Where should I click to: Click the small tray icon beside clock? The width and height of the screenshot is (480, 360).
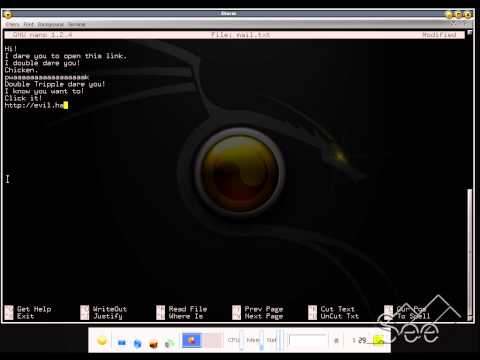[x=336, y=341]
